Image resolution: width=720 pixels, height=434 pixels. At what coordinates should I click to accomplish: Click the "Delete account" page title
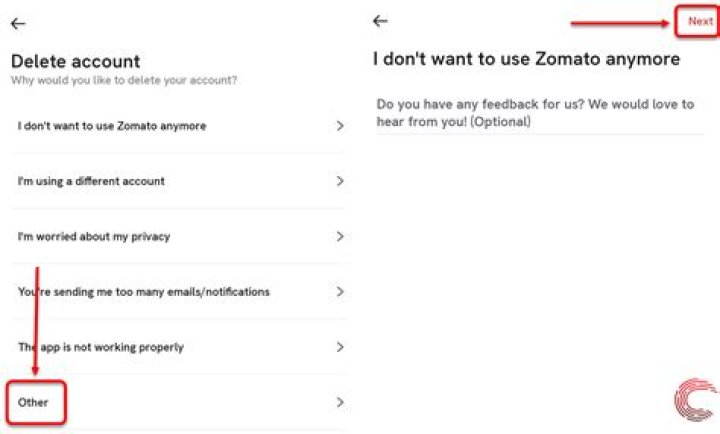click(75, 61)
